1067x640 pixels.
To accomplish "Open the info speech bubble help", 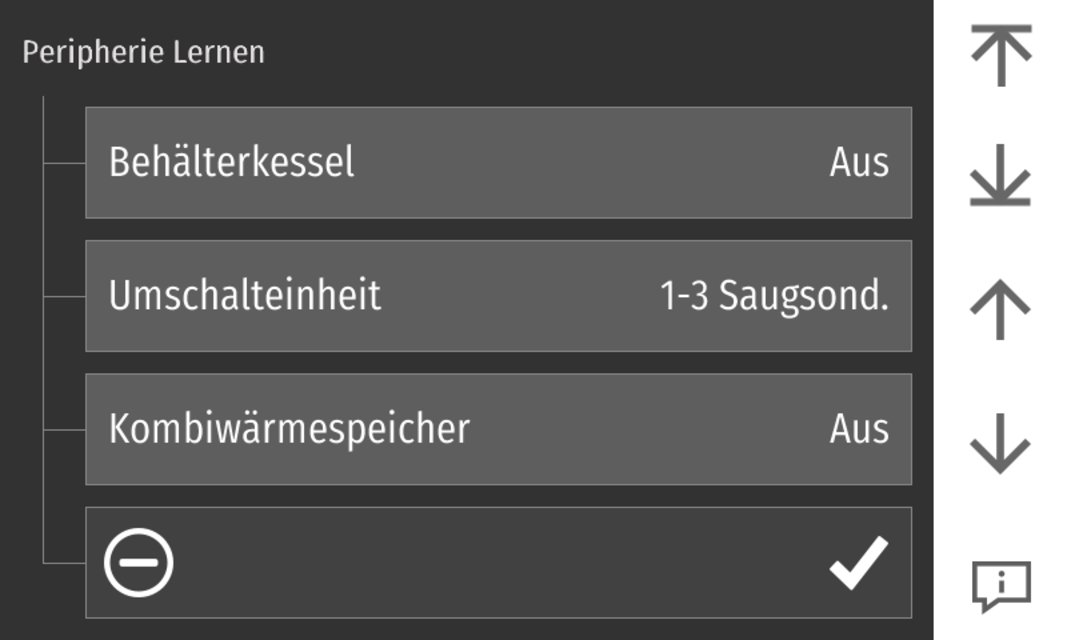I will (x=1000, y=585).
